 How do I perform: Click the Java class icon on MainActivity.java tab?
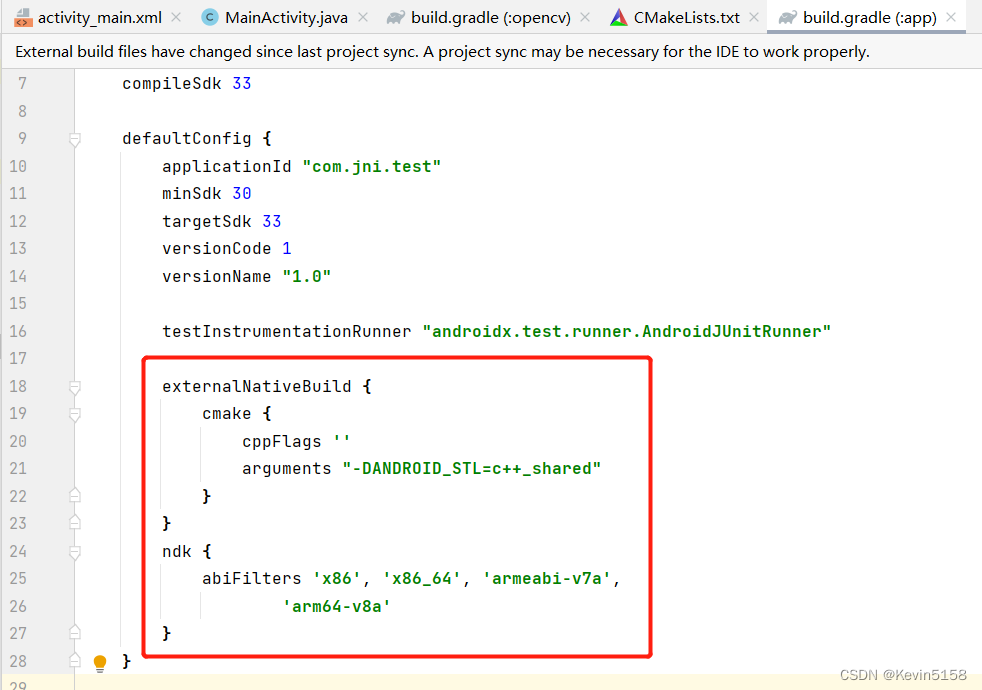coord(208,17)
